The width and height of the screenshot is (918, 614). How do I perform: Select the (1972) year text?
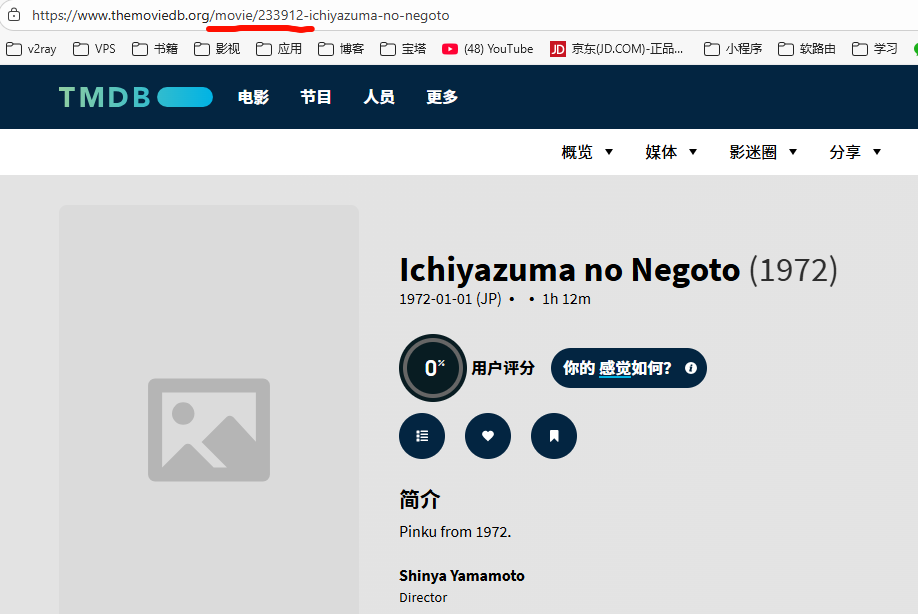(x=793, y=270)
